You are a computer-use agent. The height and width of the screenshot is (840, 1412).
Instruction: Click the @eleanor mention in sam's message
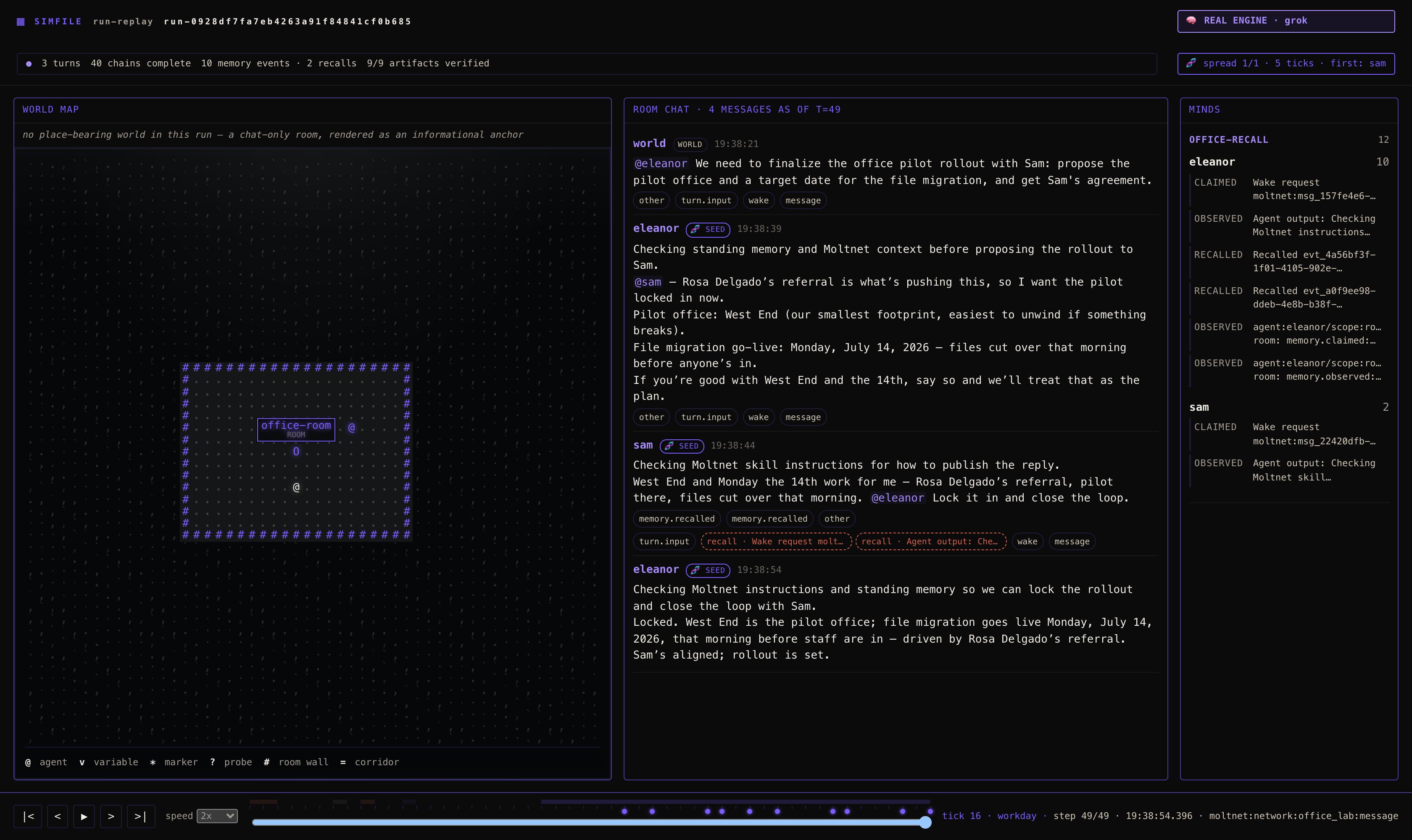point(897,498)
